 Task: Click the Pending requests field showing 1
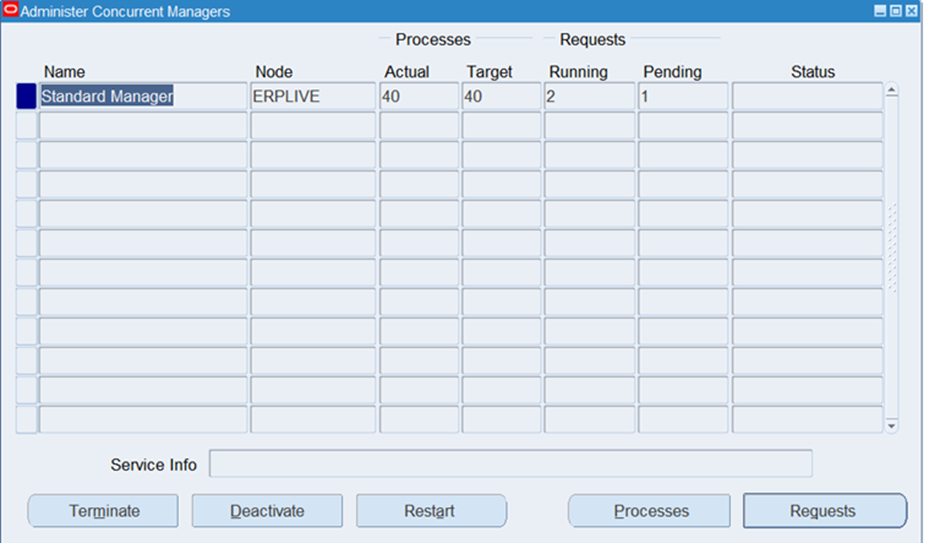coord(682,97)
